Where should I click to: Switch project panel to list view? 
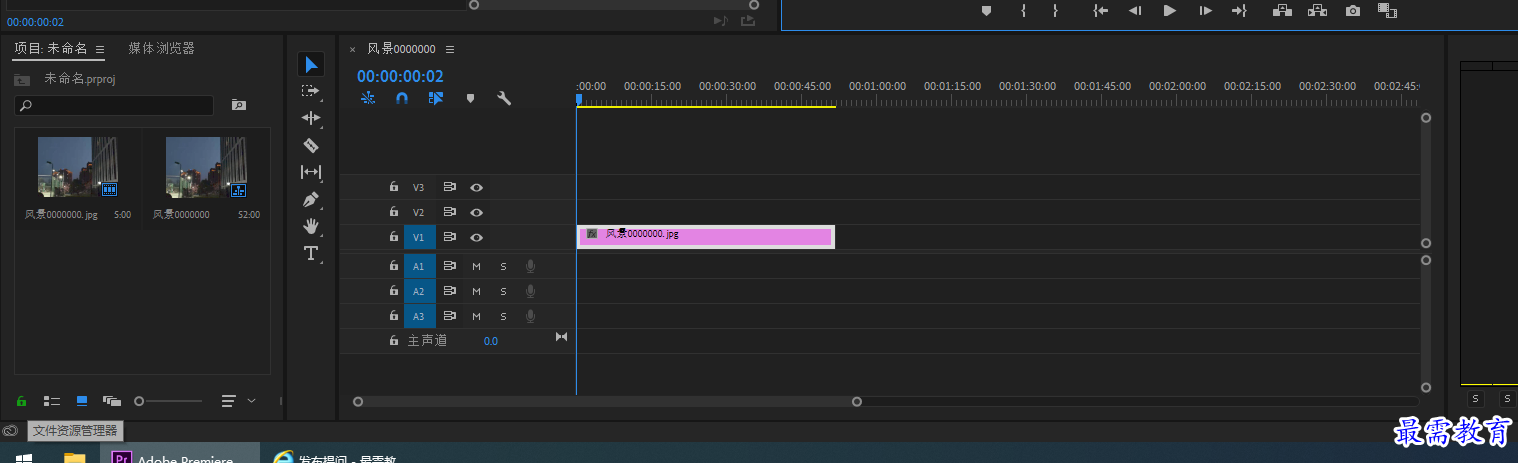pyautogui.click(x=52, y=400)
